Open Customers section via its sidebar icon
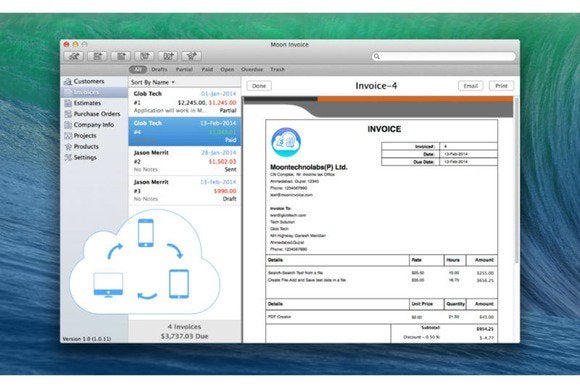This screenshot has height=388, width=580. click(x=68, y=81)
